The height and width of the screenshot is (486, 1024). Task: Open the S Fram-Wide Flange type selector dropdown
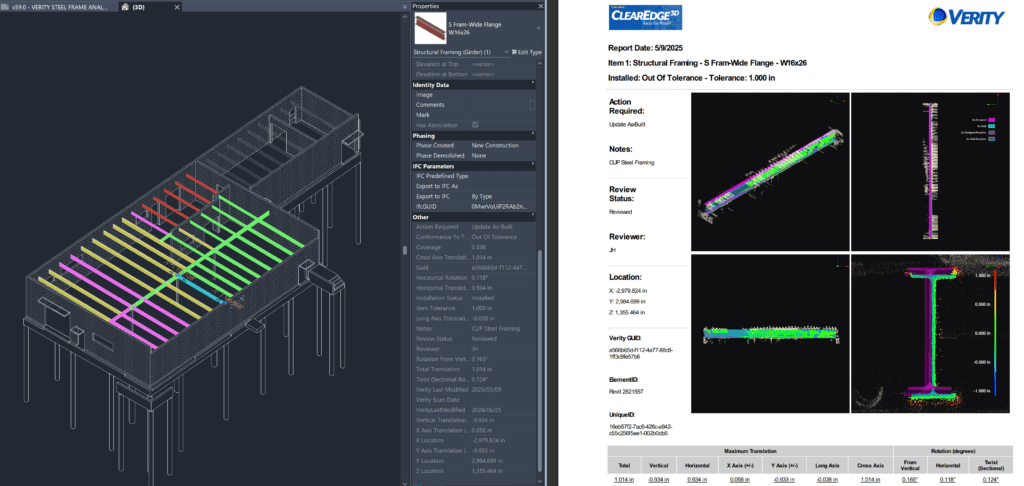click(x=538, y=29)
